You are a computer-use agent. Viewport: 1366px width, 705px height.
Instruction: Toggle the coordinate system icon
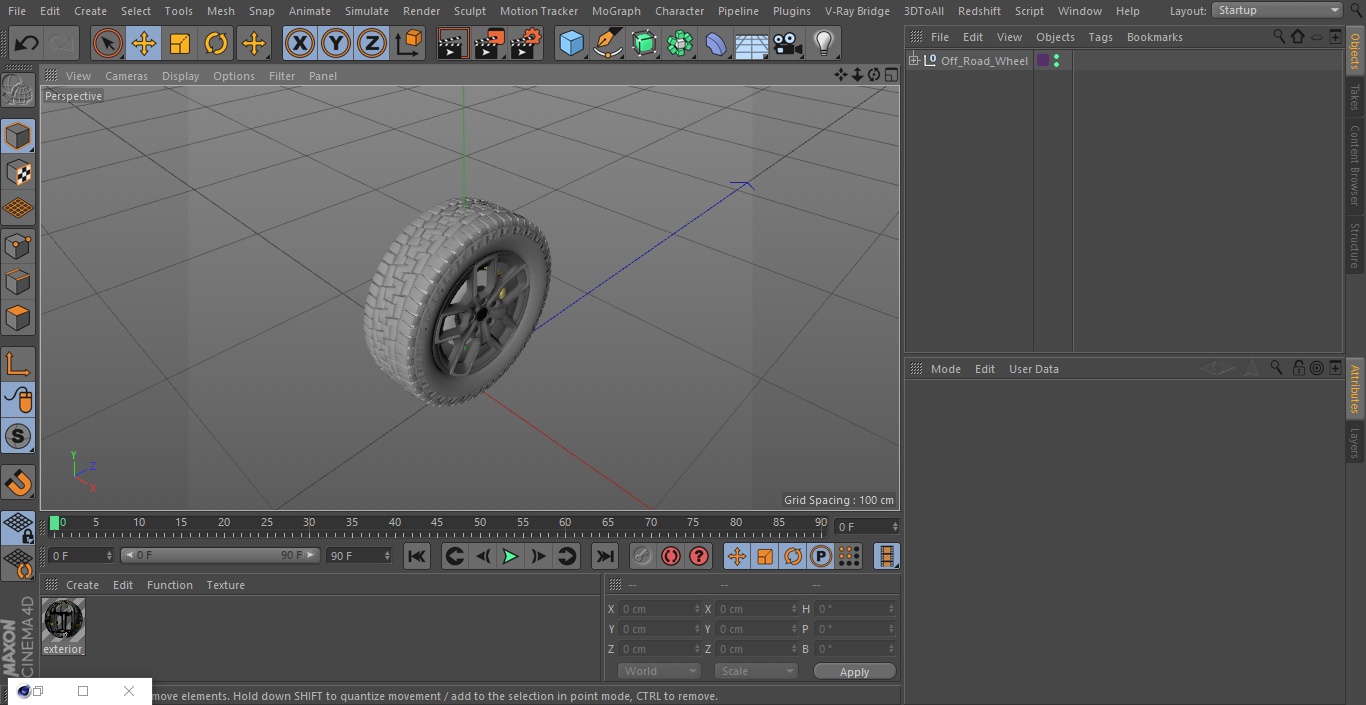point(408,43)
